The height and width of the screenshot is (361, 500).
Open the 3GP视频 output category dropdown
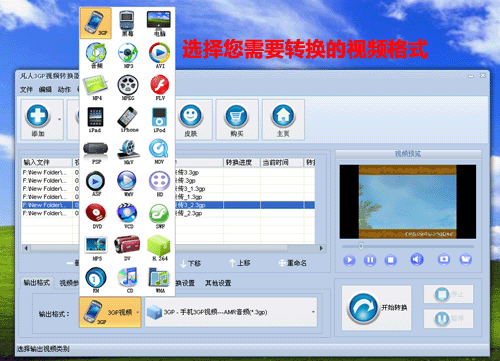coord(110,312)
